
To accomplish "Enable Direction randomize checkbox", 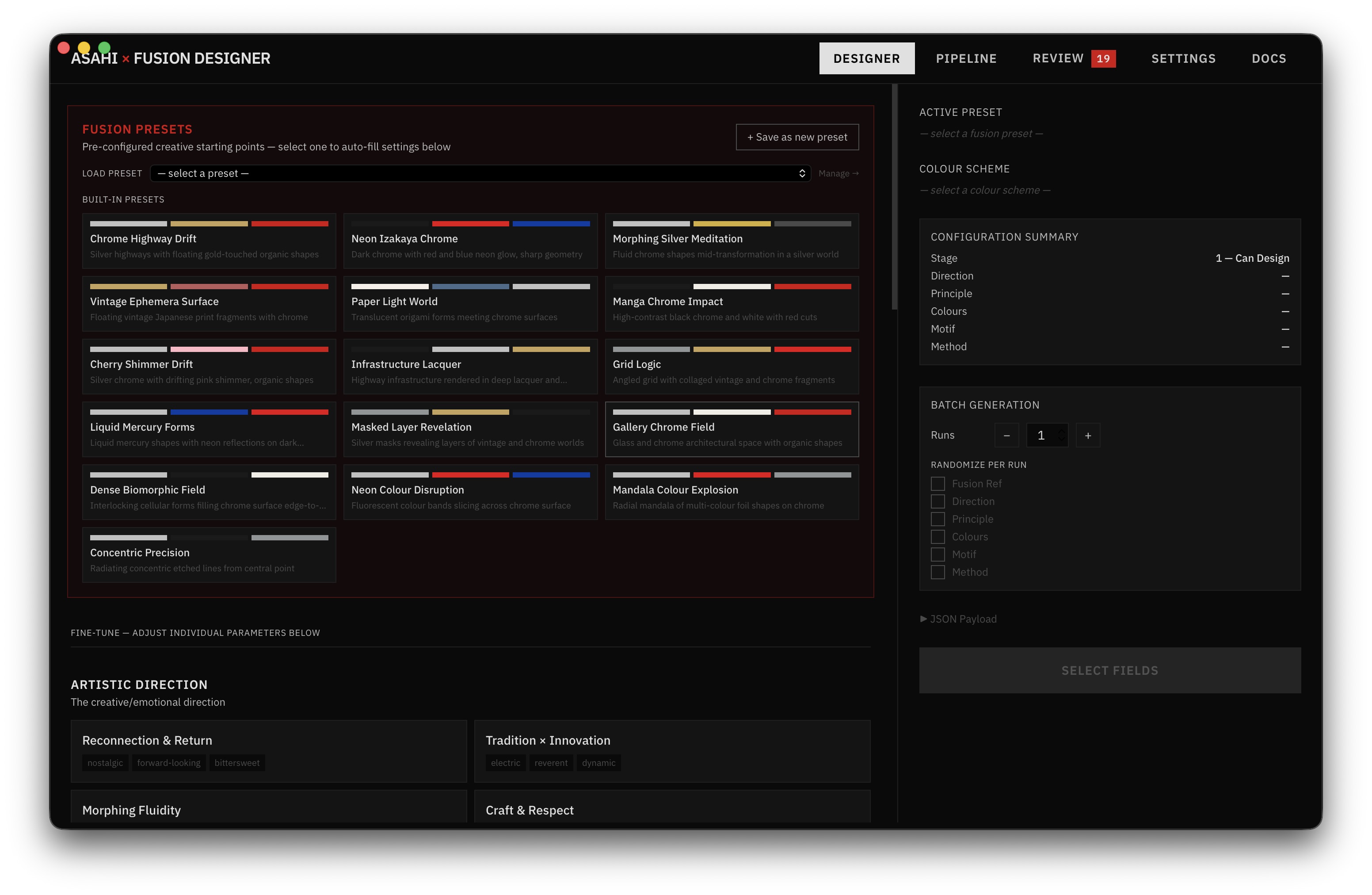I will pos(938,502).
